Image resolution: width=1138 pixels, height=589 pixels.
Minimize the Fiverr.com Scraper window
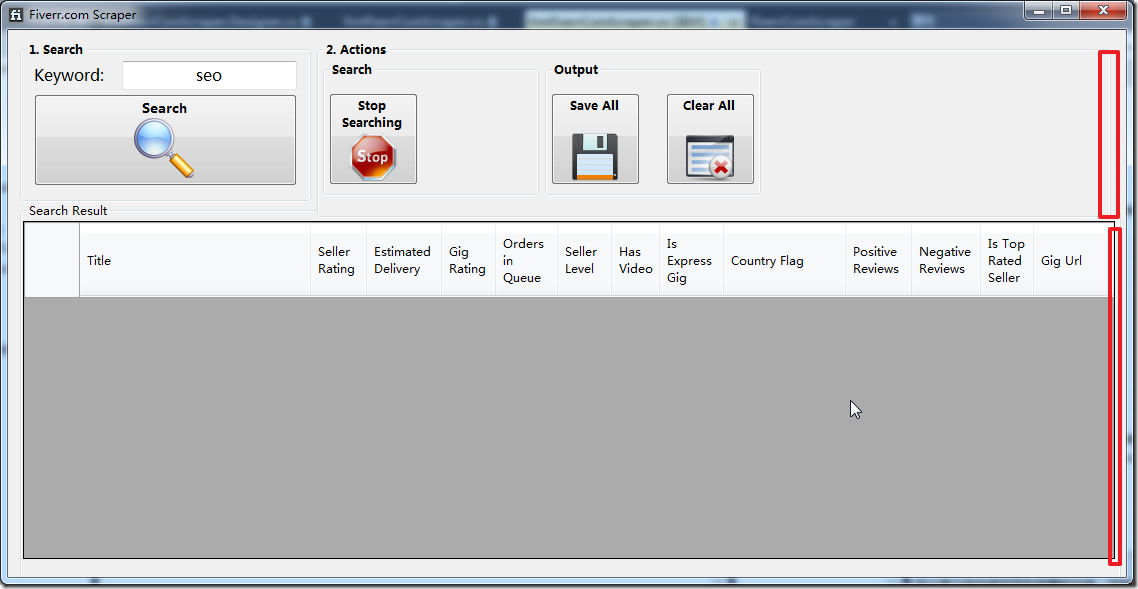click(x=1039, y=9)
